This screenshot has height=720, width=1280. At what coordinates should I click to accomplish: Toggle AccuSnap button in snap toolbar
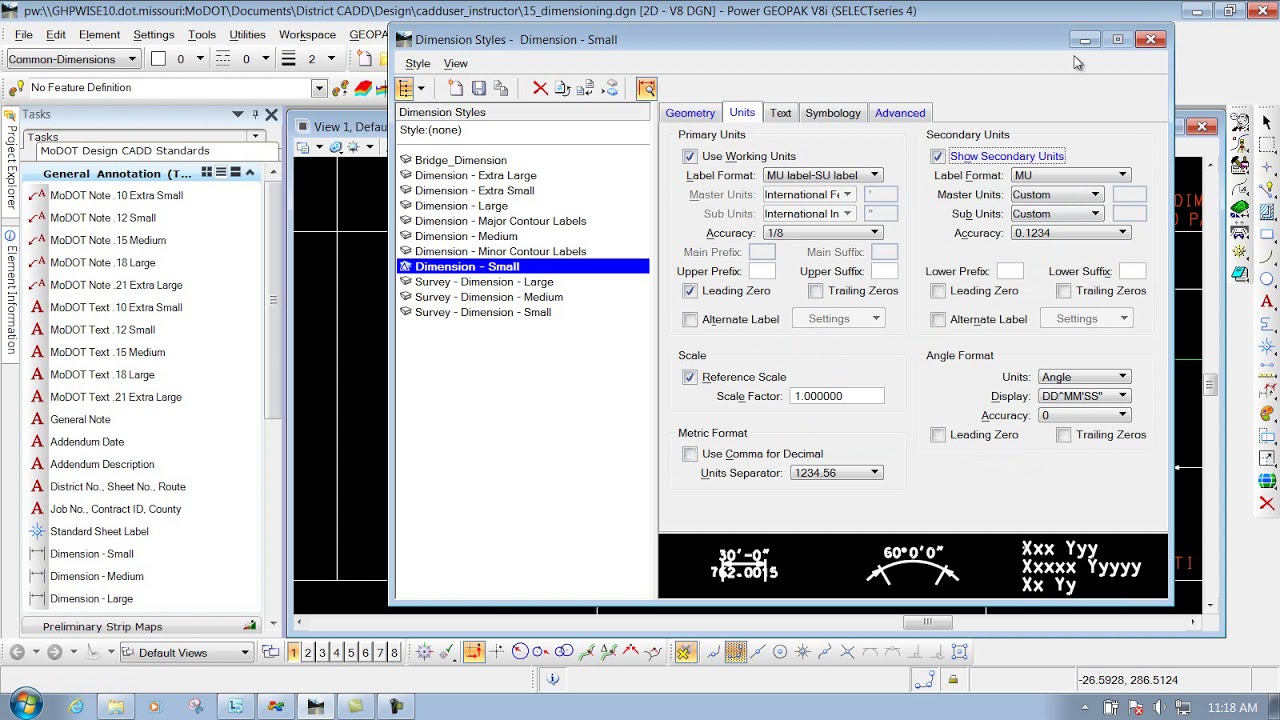[x=684, y=653]
